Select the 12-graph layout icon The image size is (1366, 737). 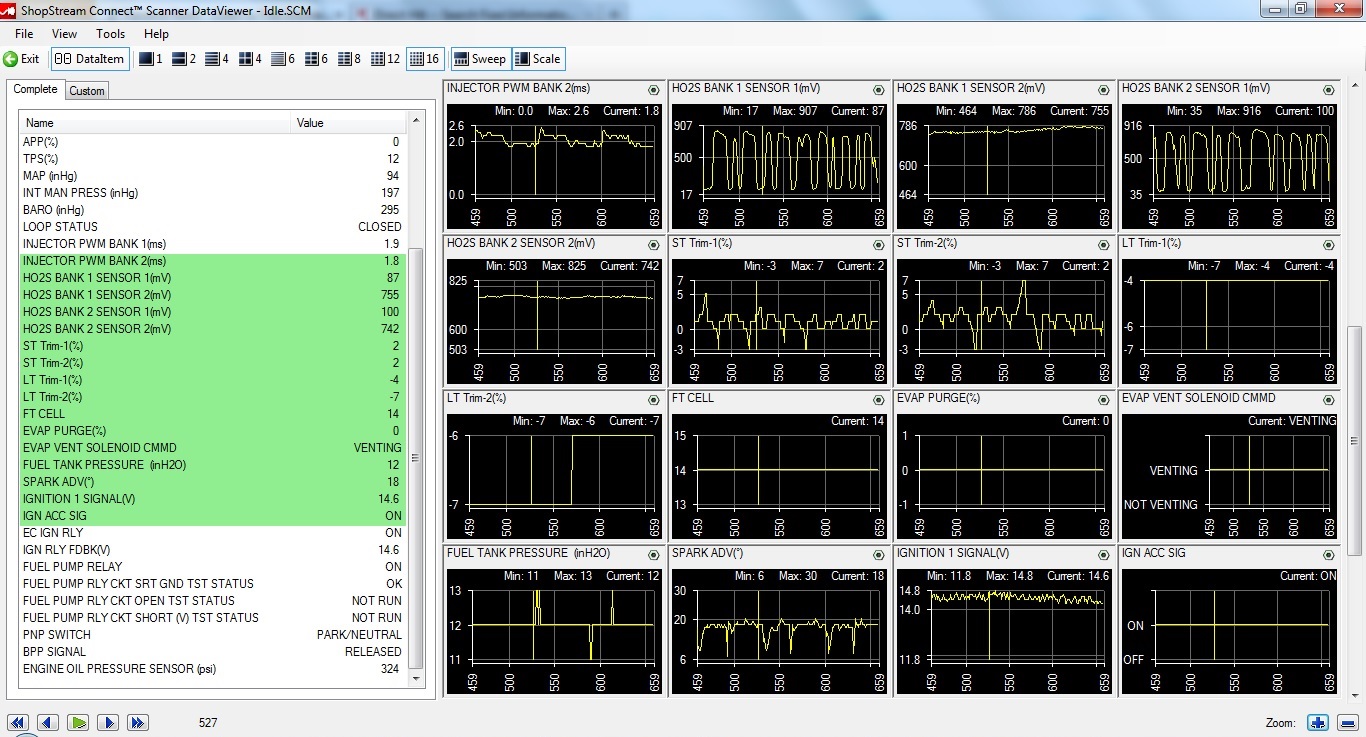(385, 59)
